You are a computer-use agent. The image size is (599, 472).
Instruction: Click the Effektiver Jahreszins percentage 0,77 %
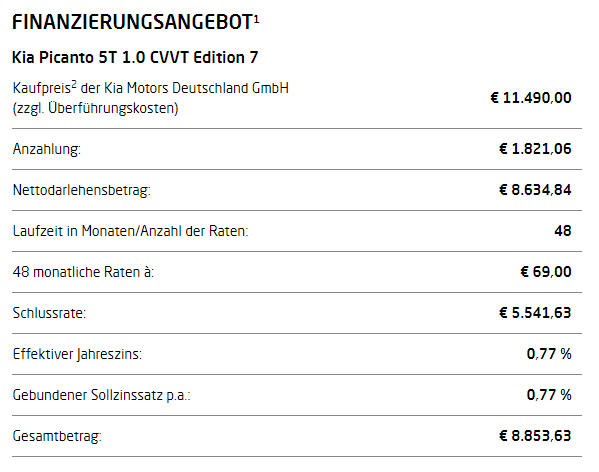coord(549,354)
